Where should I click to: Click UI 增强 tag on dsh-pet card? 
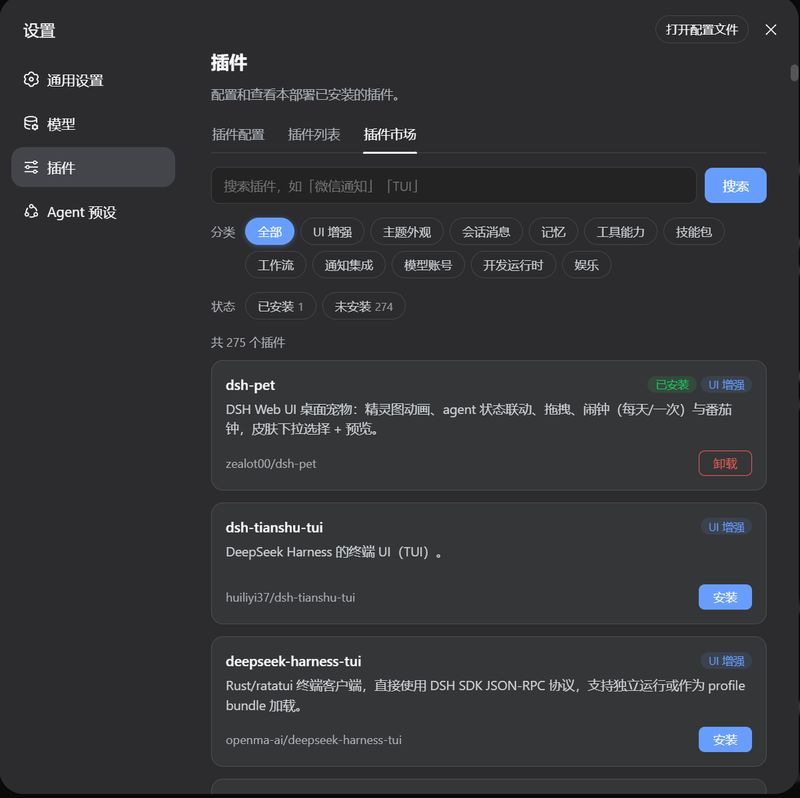pyautogui.click(x=726, y=384)
